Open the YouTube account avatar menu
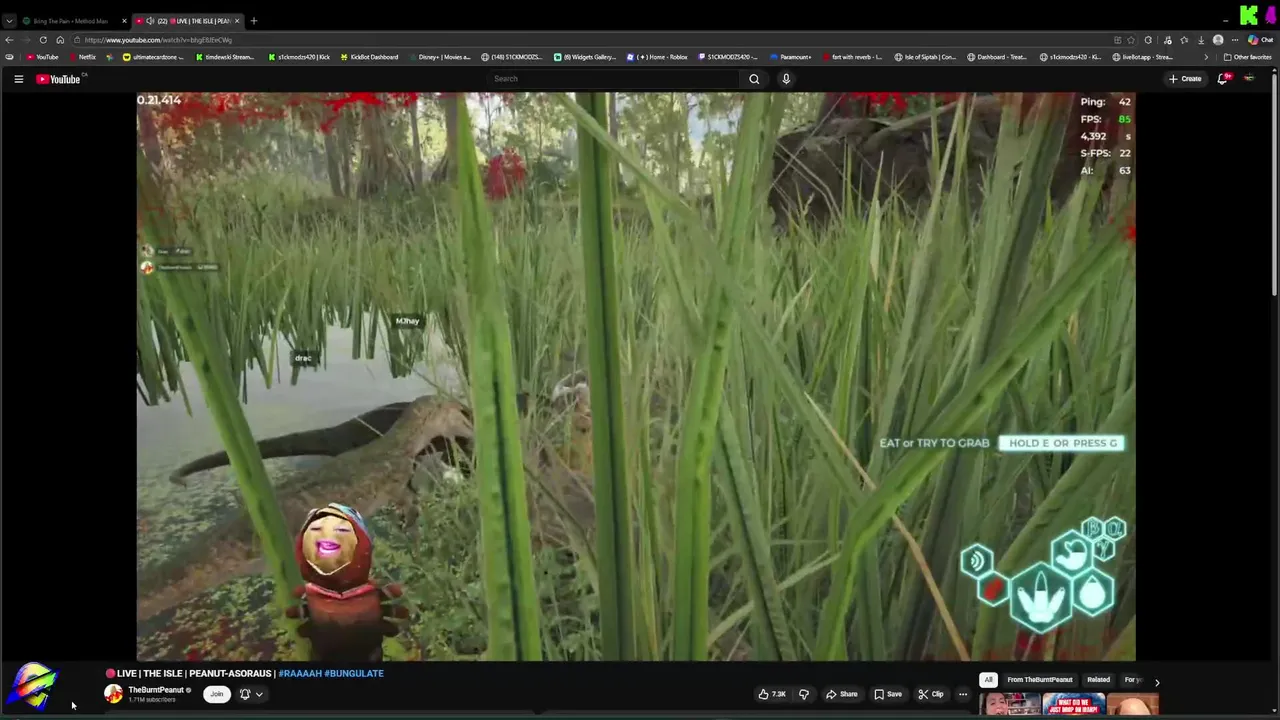Screen dimensions: 1280x720 pos(1249,79)
